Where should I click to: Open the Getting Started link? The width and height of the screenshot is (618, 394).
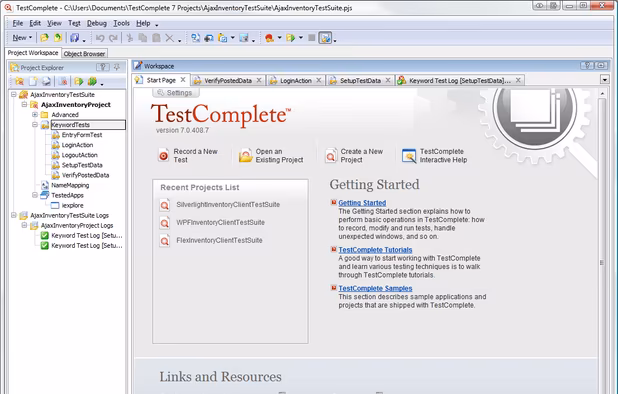coord(362,203)
